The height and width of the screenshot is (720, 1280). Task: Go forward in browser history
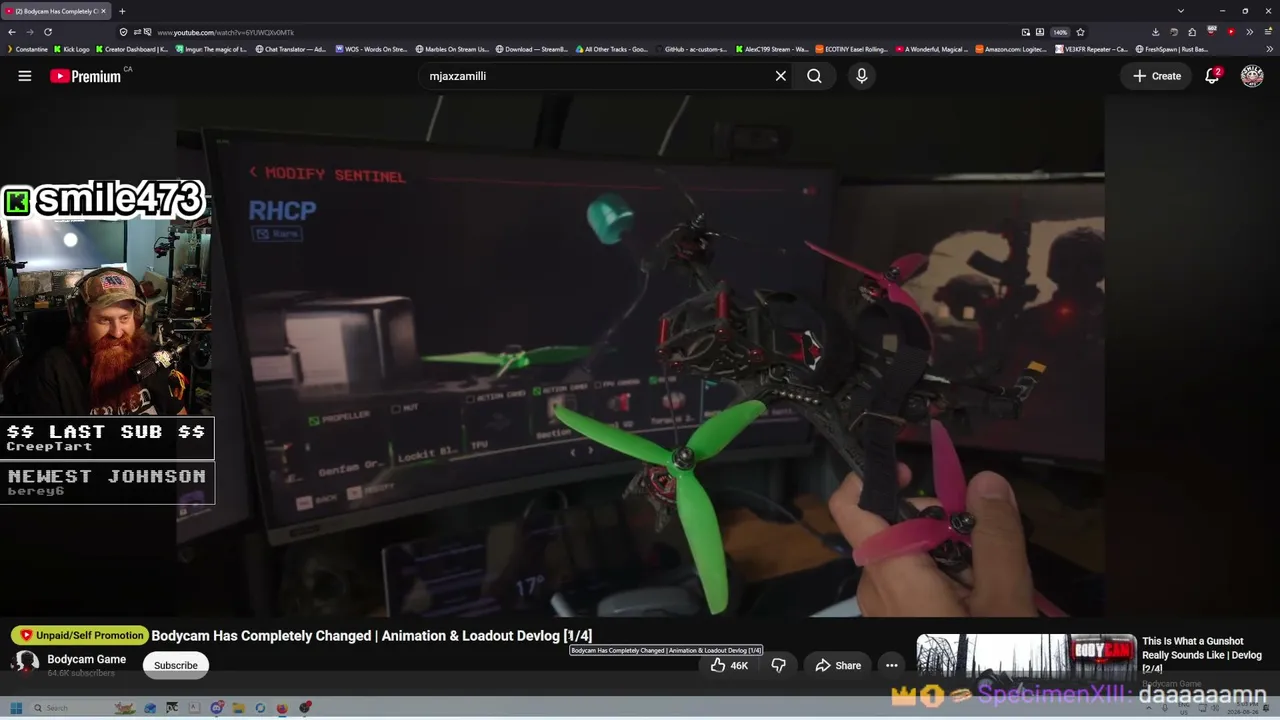click(30, 32)
